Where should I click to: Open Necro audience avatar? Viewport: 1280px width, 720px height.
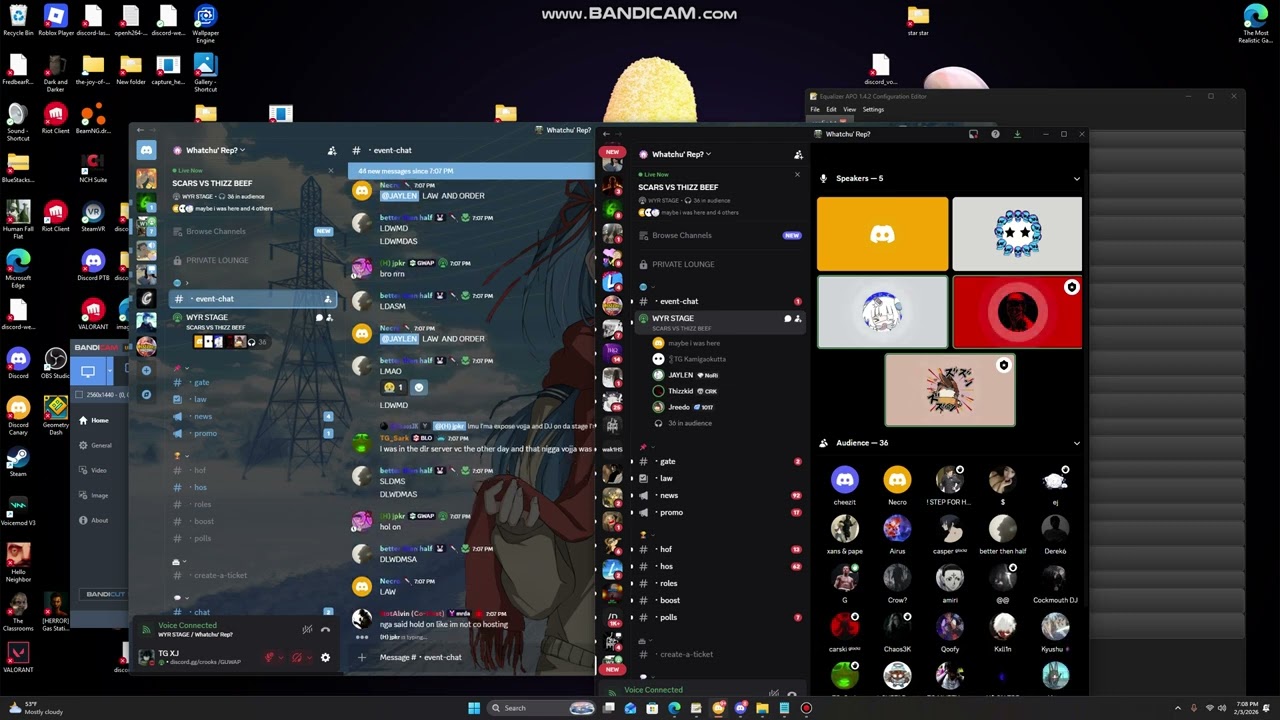pyautogui.click(x=897, y=480)
